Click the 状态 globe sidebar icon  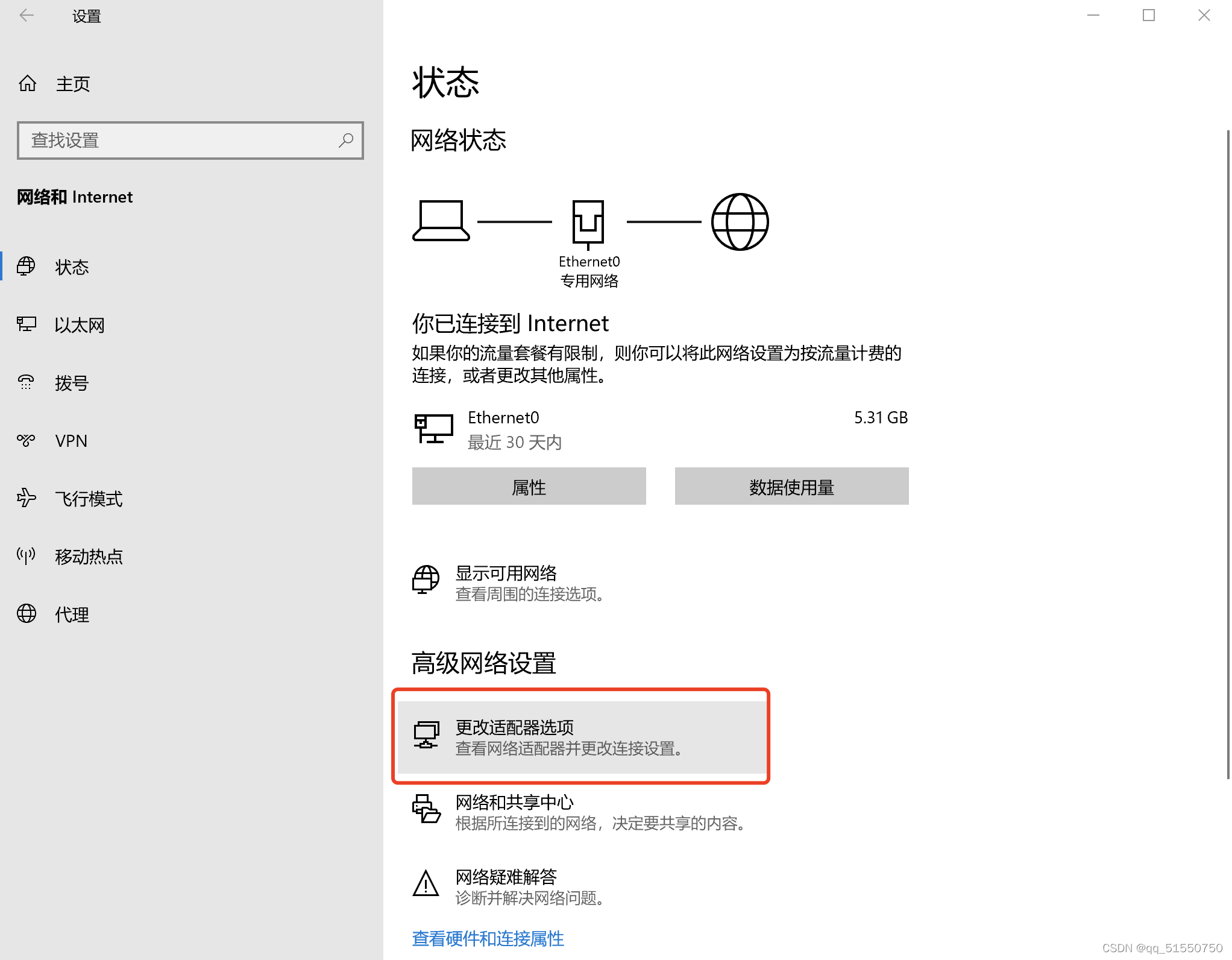(26, 266)
